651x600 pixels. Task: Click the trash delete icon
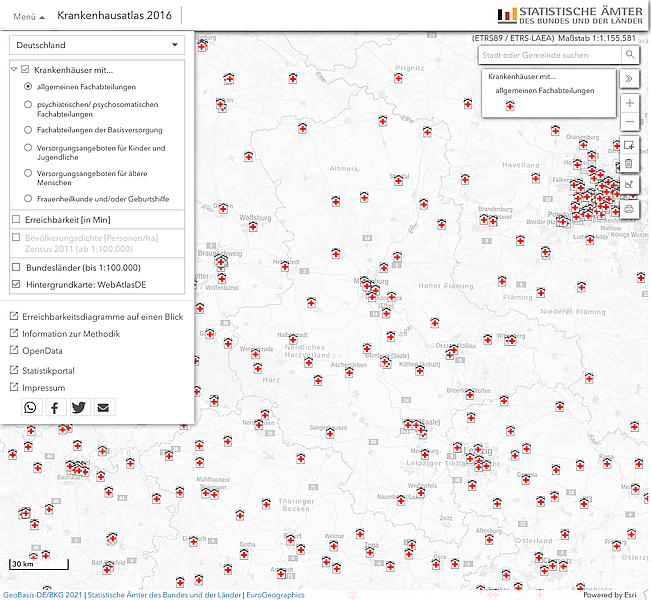(x=629, y=164)
